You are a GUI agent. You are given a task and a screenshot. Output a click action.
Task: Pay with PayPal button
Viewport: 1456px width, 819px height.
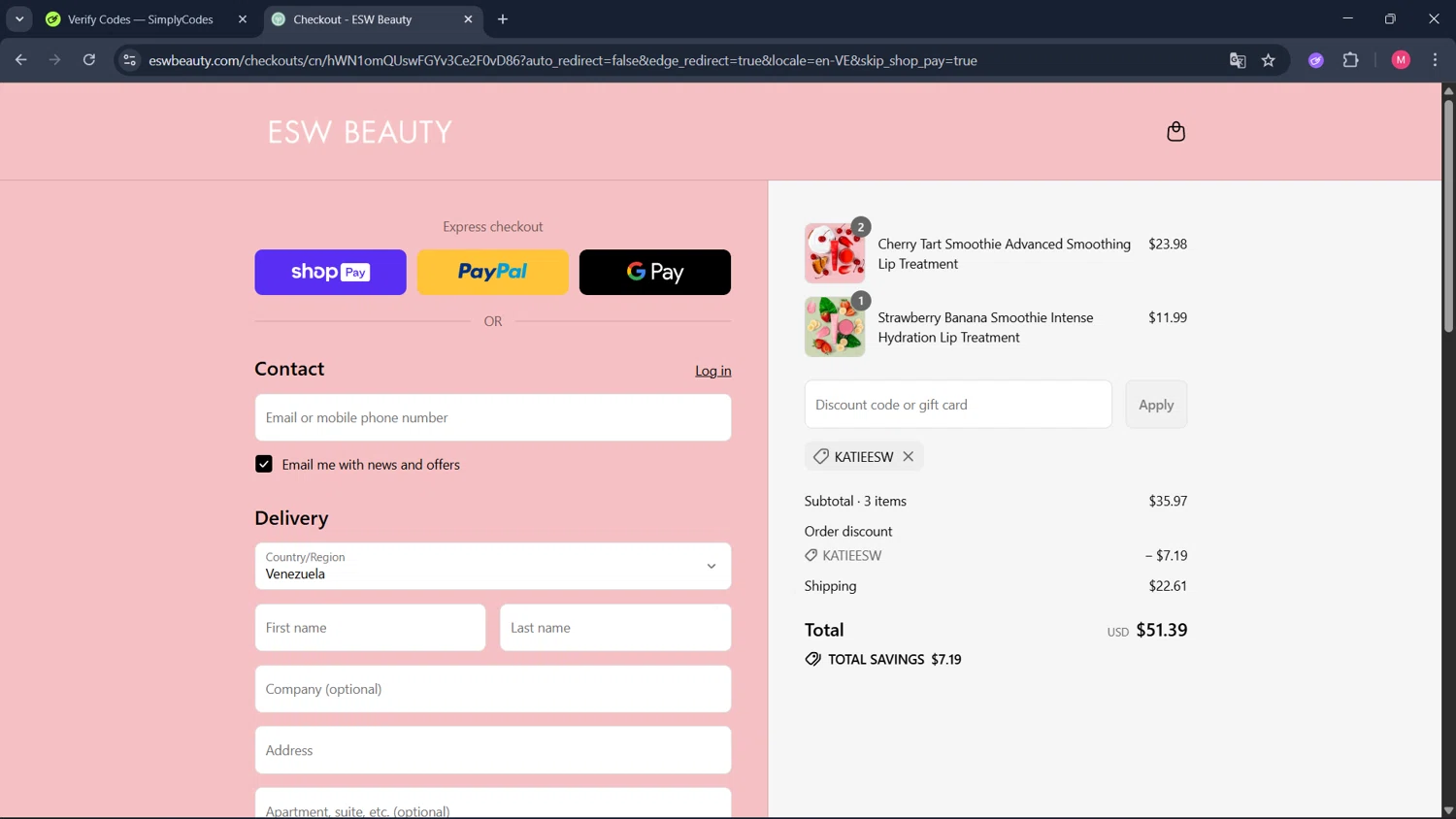(493, 272)
